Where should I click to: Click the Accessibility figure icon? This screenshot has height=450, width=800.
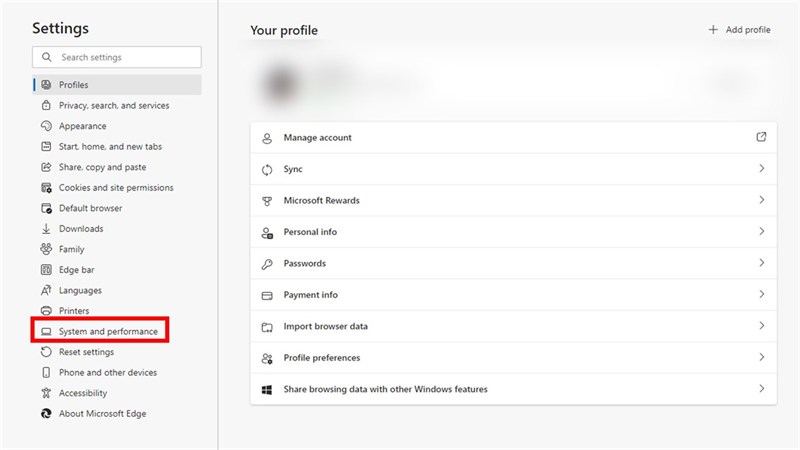tap(46, 393)
